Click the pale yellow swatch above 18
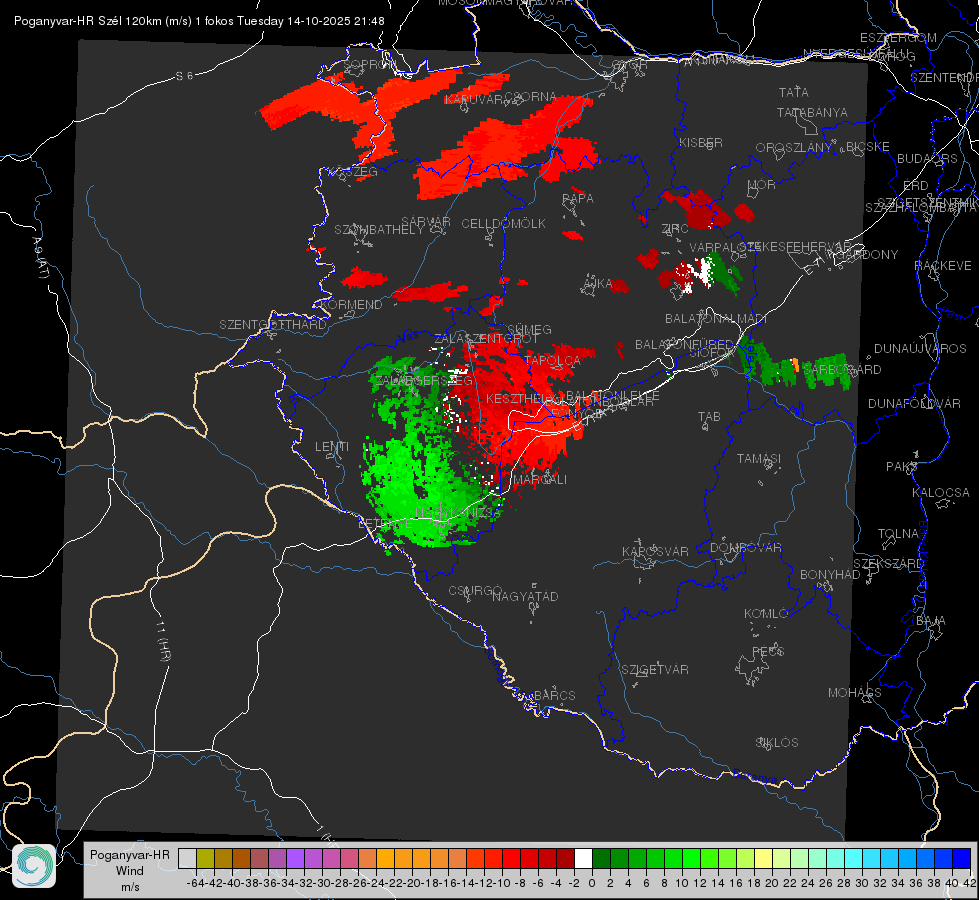The width and height of the screenshot is (979, 900). coord(764,858)
